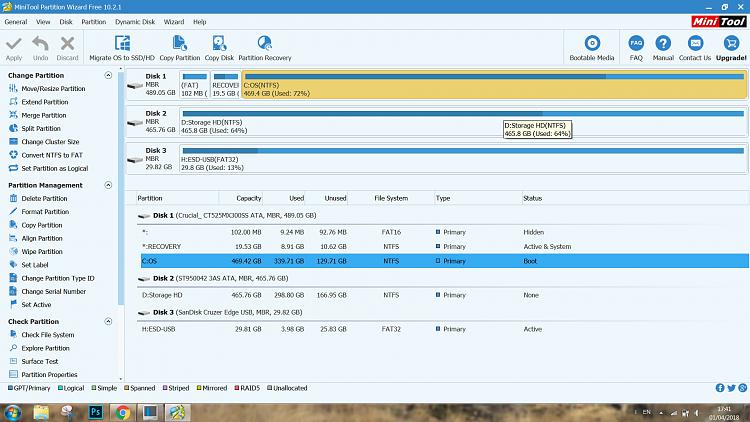Select Convert NTFS to FAT
750x422 pixels.
point(52,155)
